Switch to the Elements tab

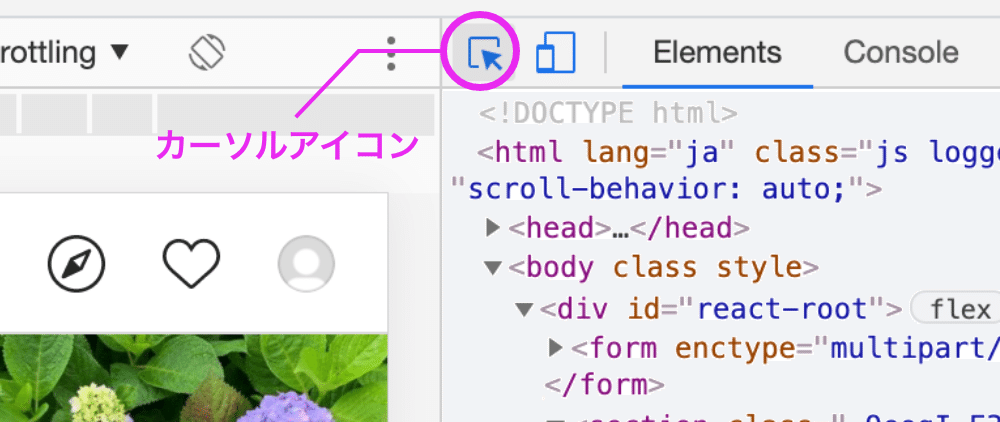[x=717, y=52]
